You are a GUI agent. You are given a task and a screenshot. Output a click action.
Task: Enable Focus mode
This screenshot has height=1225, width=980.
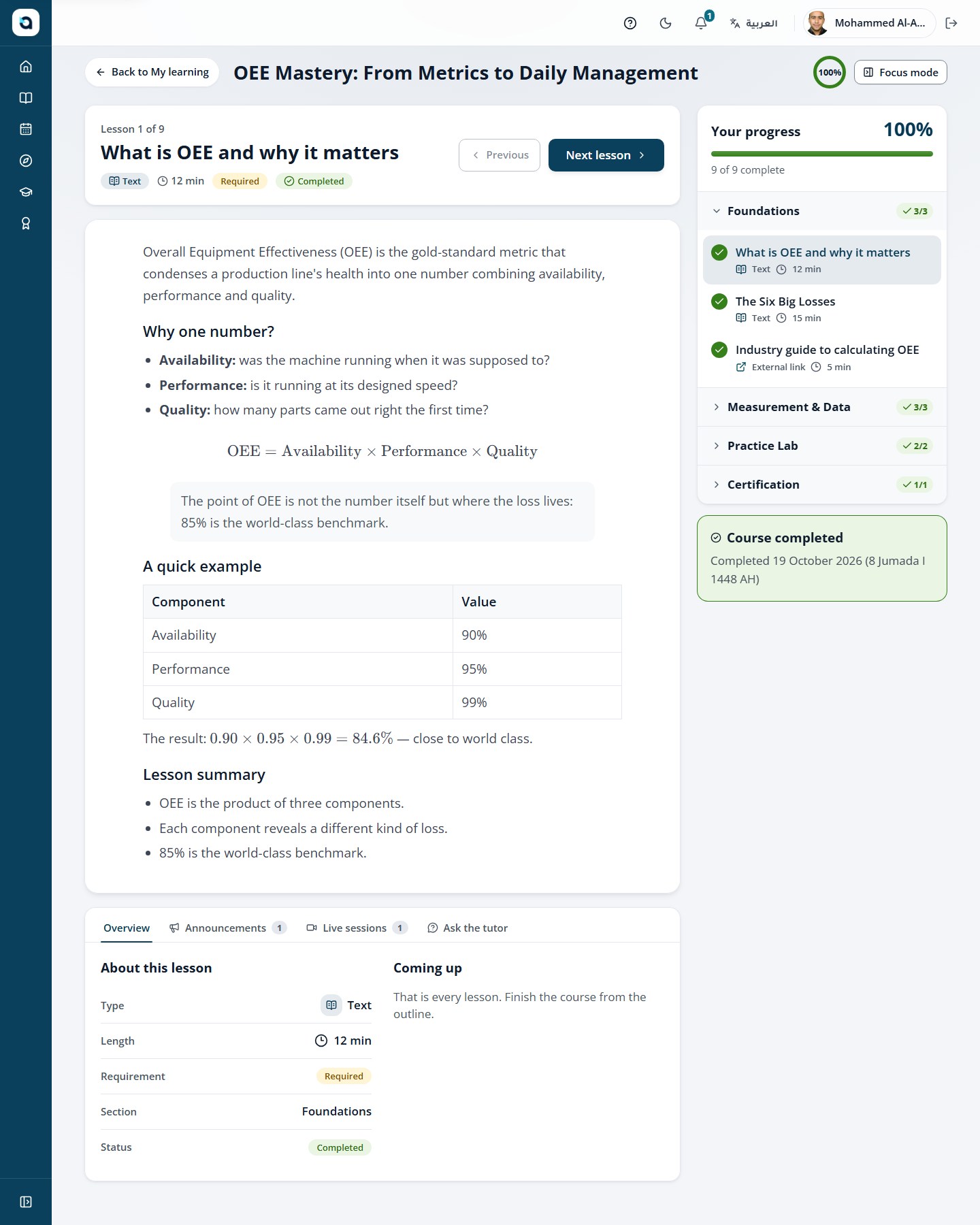(x=900, y=72)
